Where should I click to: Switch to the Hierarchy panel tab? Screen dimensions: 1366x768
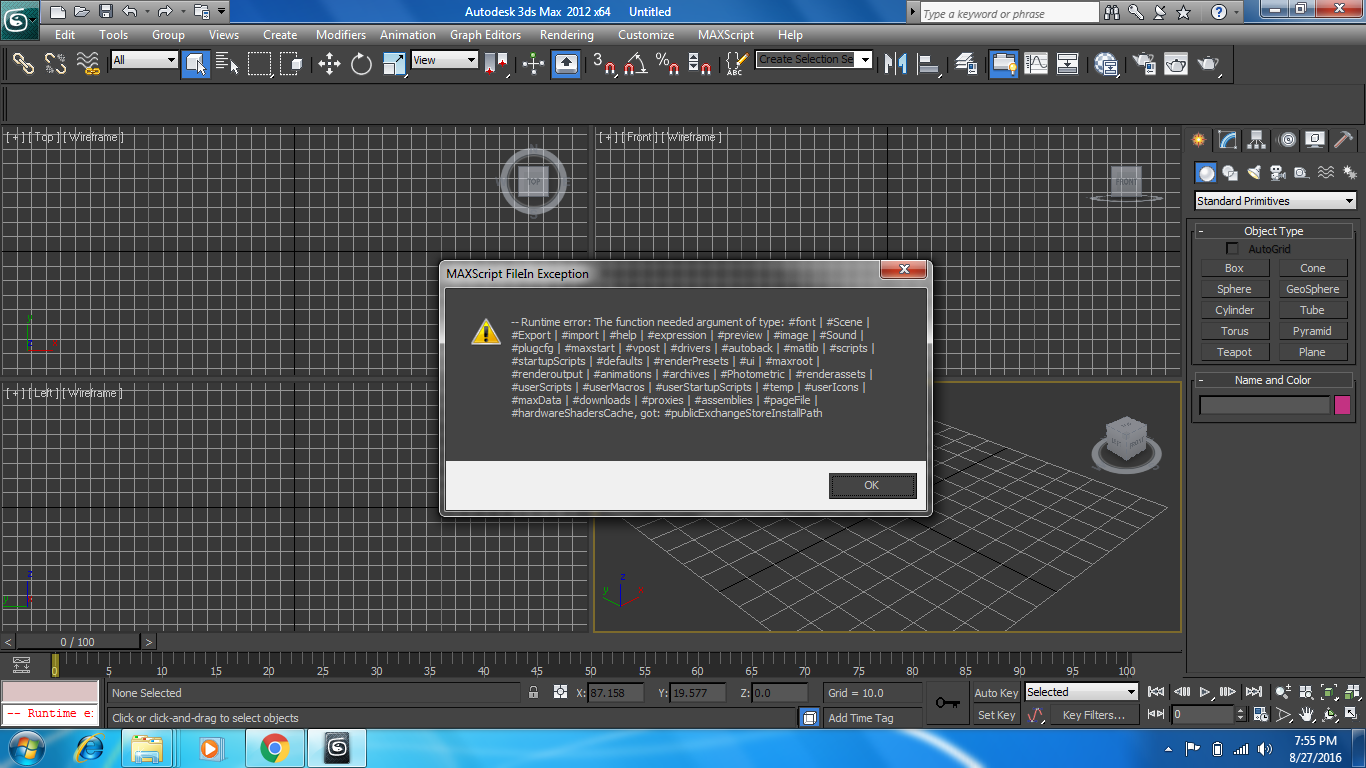1257,140
